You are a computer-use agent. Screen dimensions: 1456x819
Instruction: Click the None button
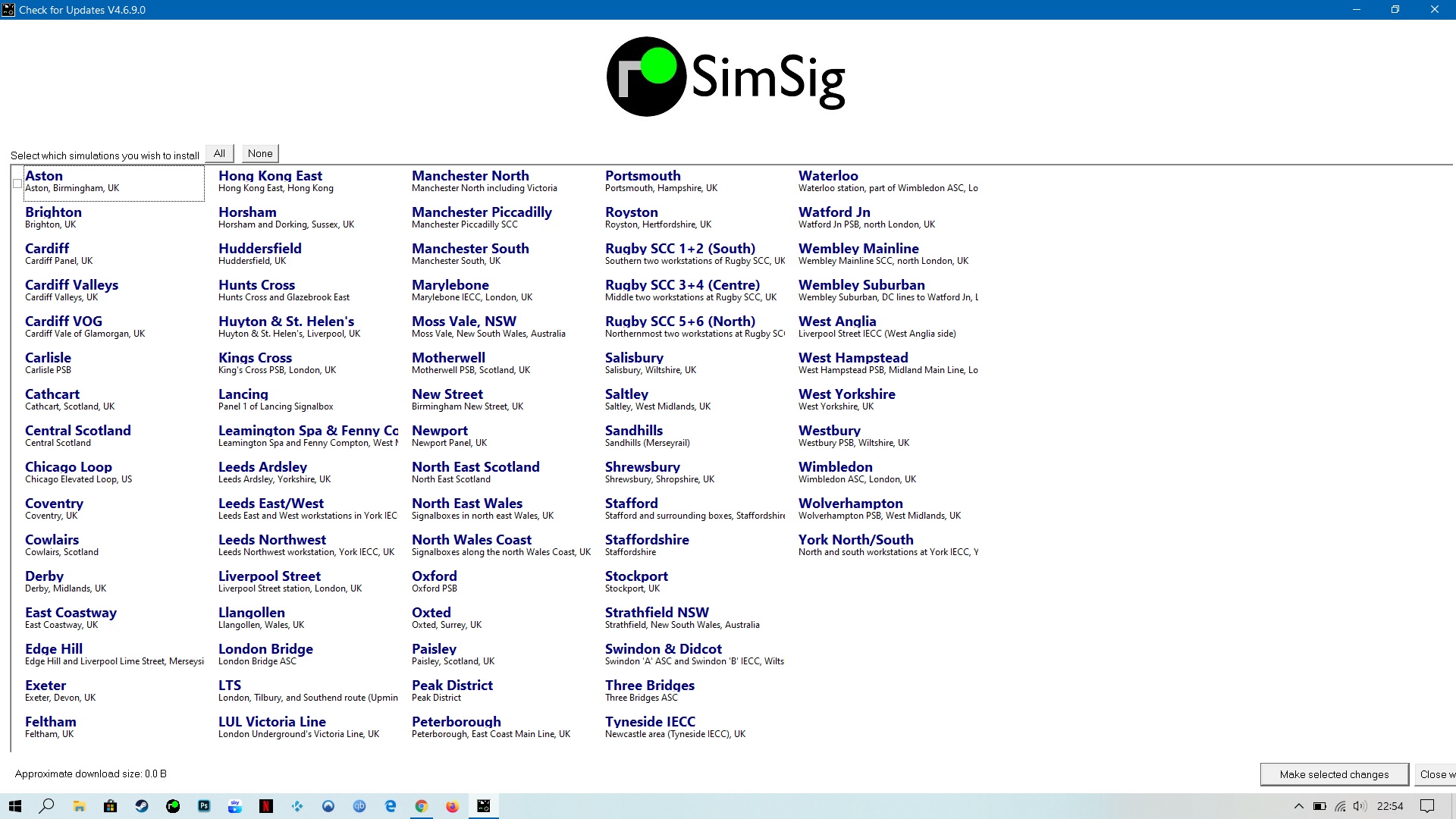260,153
